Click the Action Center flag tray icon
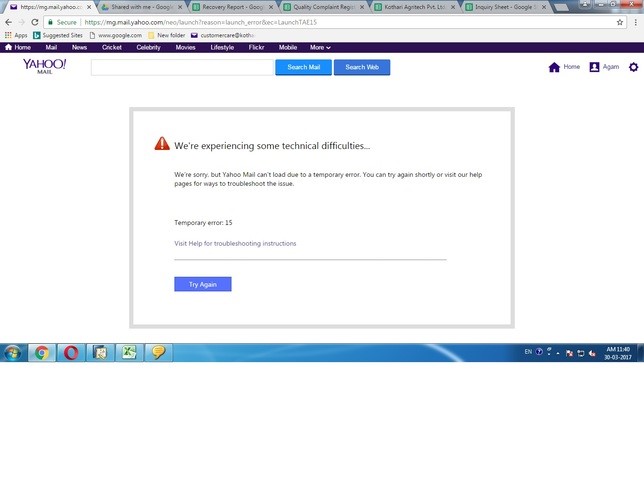The width and height of the screenshot is (644, 480). tap(569, 353)
